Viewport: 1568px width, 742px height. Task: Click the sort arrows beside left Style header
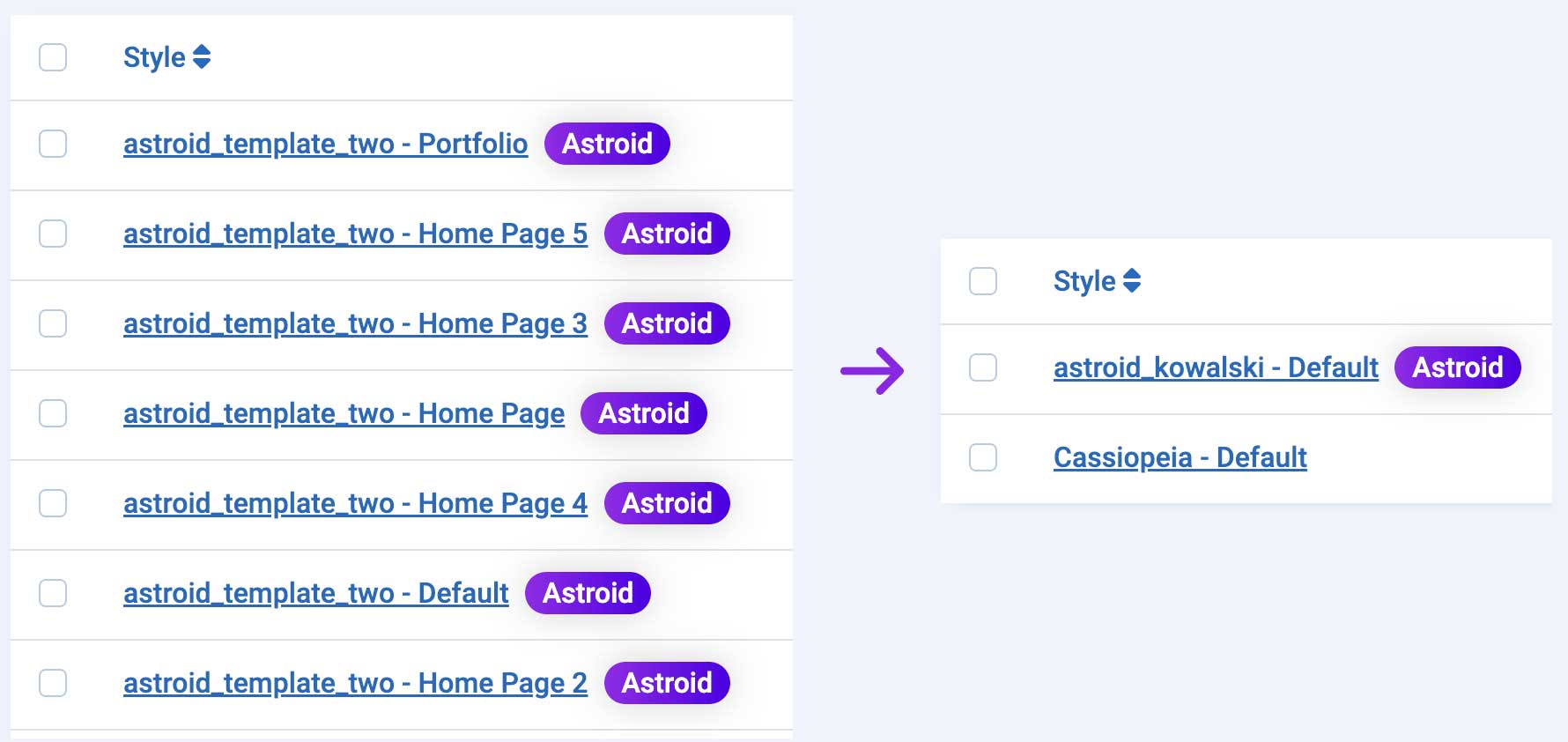[x=202, y=57]
